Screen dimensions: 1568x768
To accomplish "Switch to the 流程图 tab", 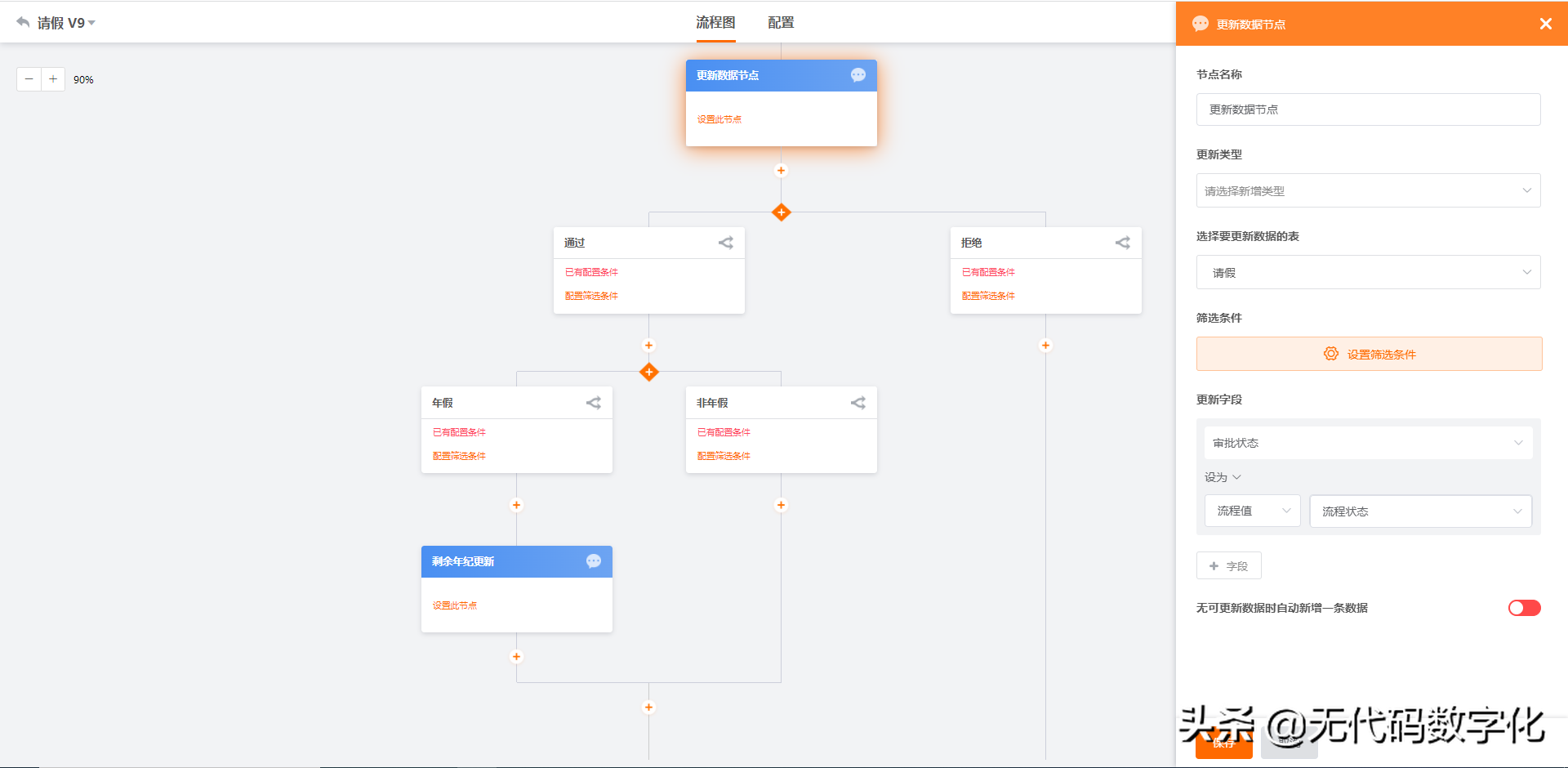I will [x=715, y=23].
